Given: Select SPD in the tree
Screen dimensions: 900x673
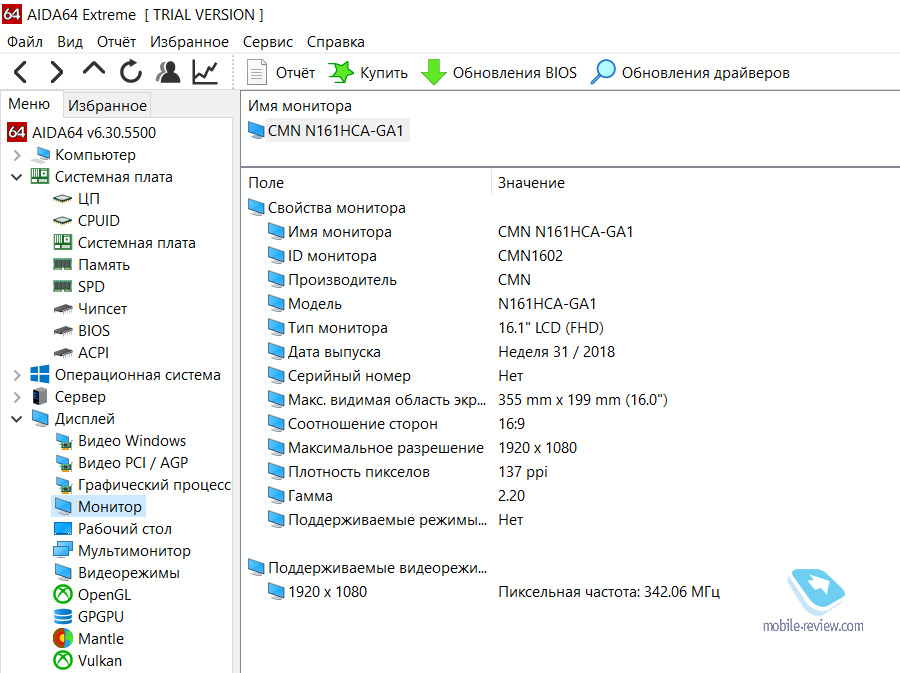Looking at the screenshot, I should [x=79, y=287].
